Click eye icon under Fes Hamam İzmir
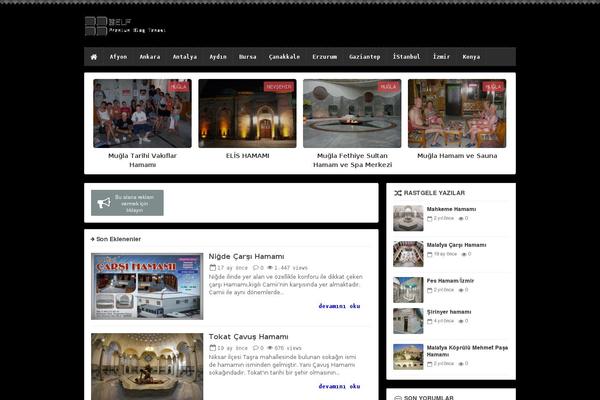600x400 pixels. [x=461, y=290]
